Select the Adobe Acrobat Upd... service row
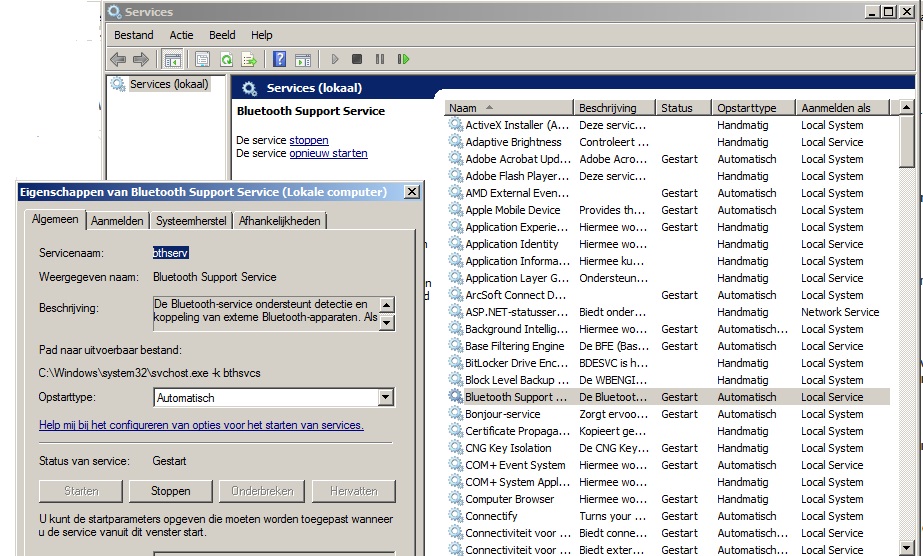Image resolution: width=923 pixels, height=556 pixels. (668, 159)
